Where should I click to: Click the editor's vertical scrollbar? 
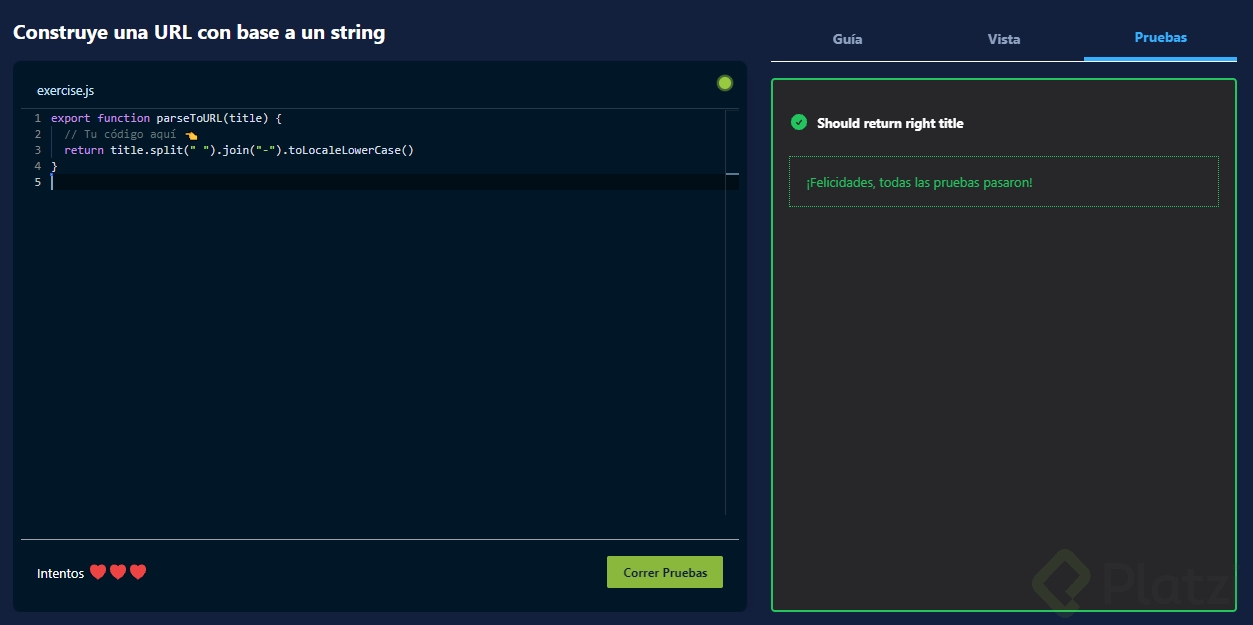731,300
